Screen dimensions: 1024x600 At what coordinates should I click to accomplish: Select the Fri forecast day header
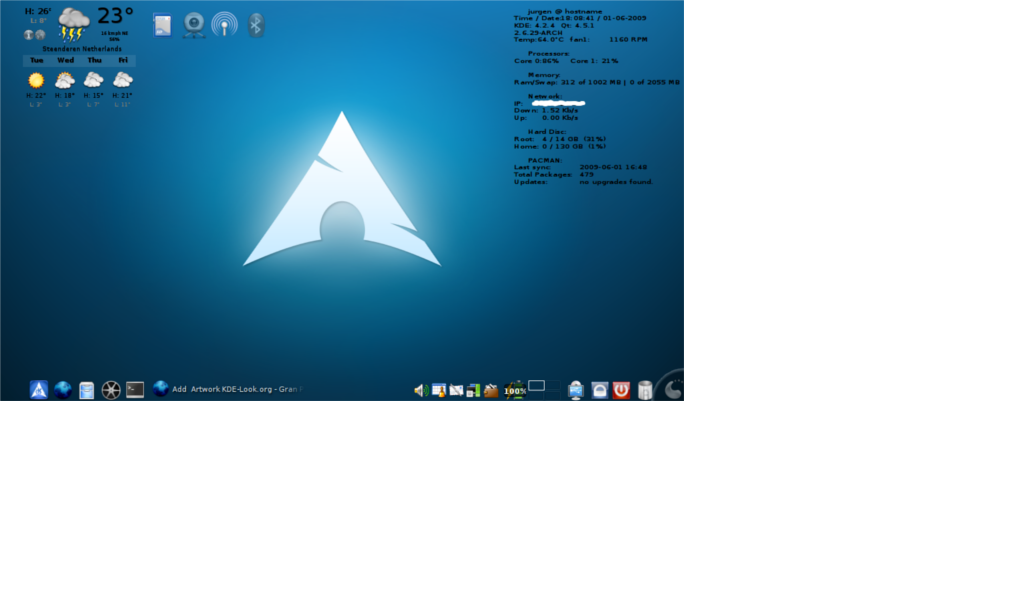point(123,60)
